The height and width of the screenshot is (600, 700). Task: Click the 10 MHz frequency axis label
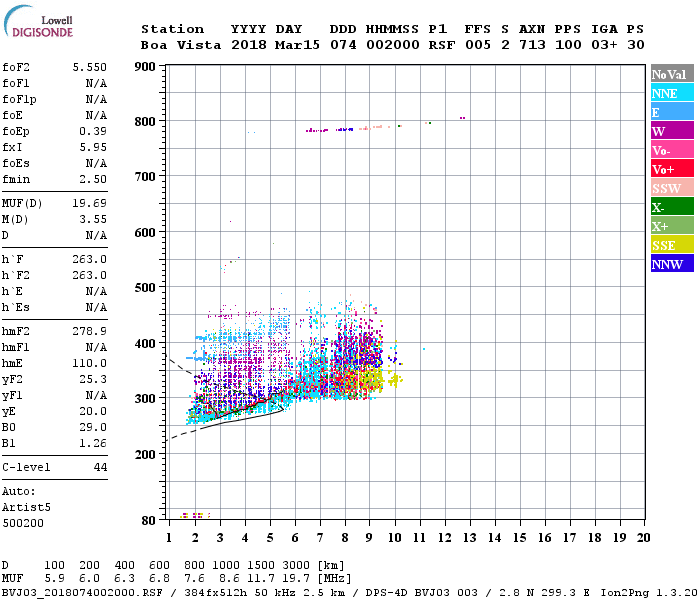click(395, 538)
